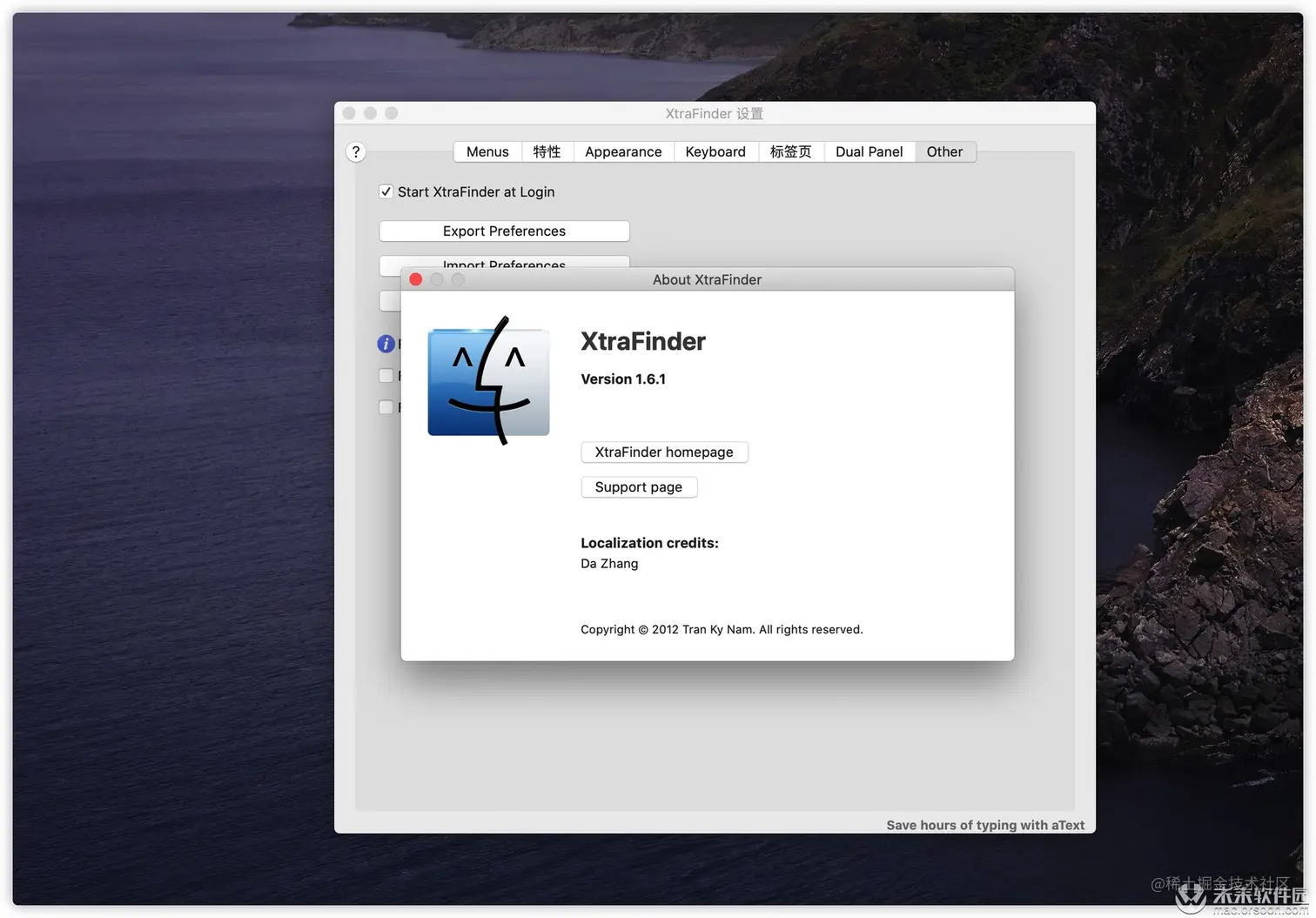
Task: Open the Dual Panel tab
Action: tap(869, 151)
